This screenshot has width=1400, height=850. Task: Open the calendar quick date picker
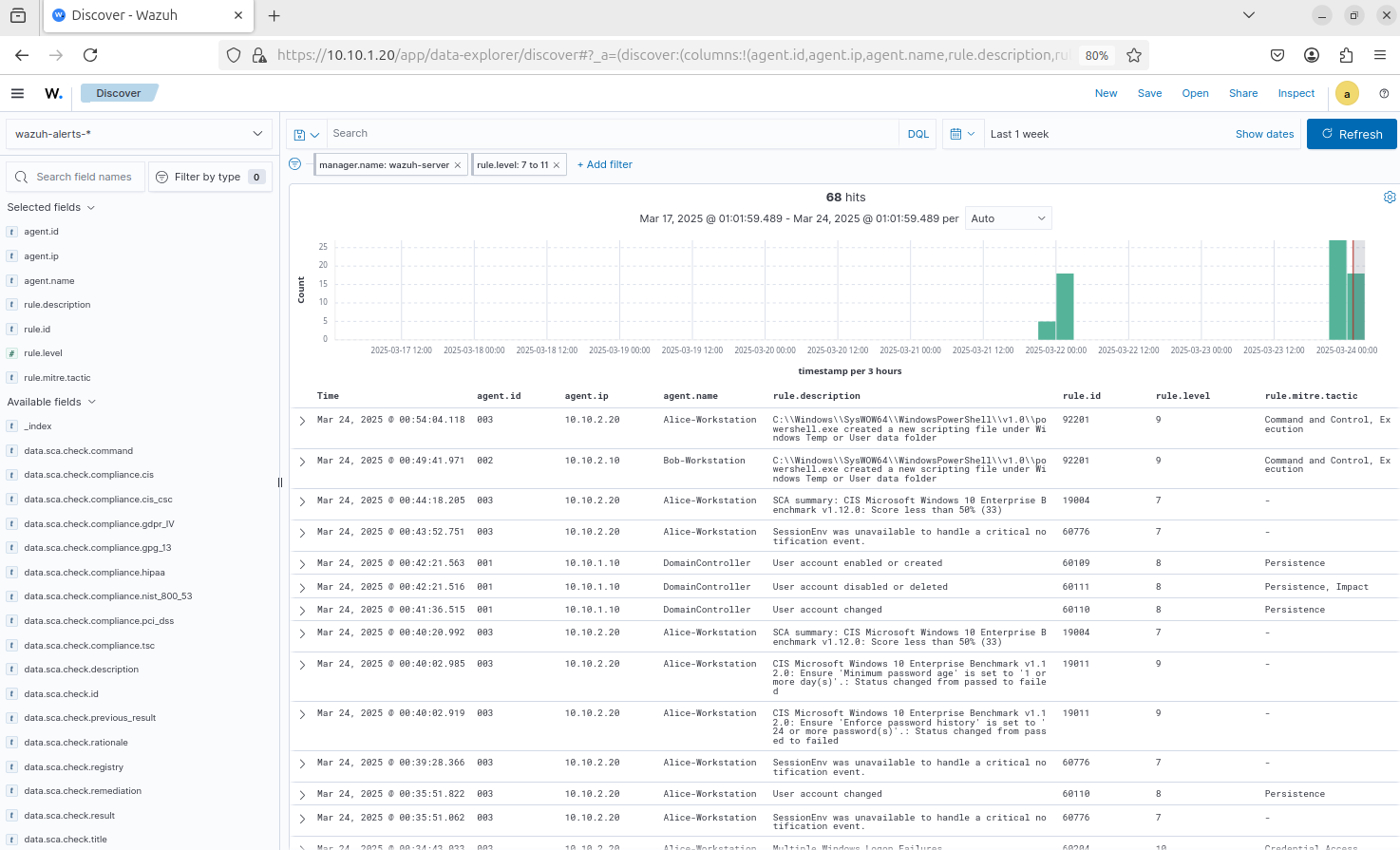[962, 134]
